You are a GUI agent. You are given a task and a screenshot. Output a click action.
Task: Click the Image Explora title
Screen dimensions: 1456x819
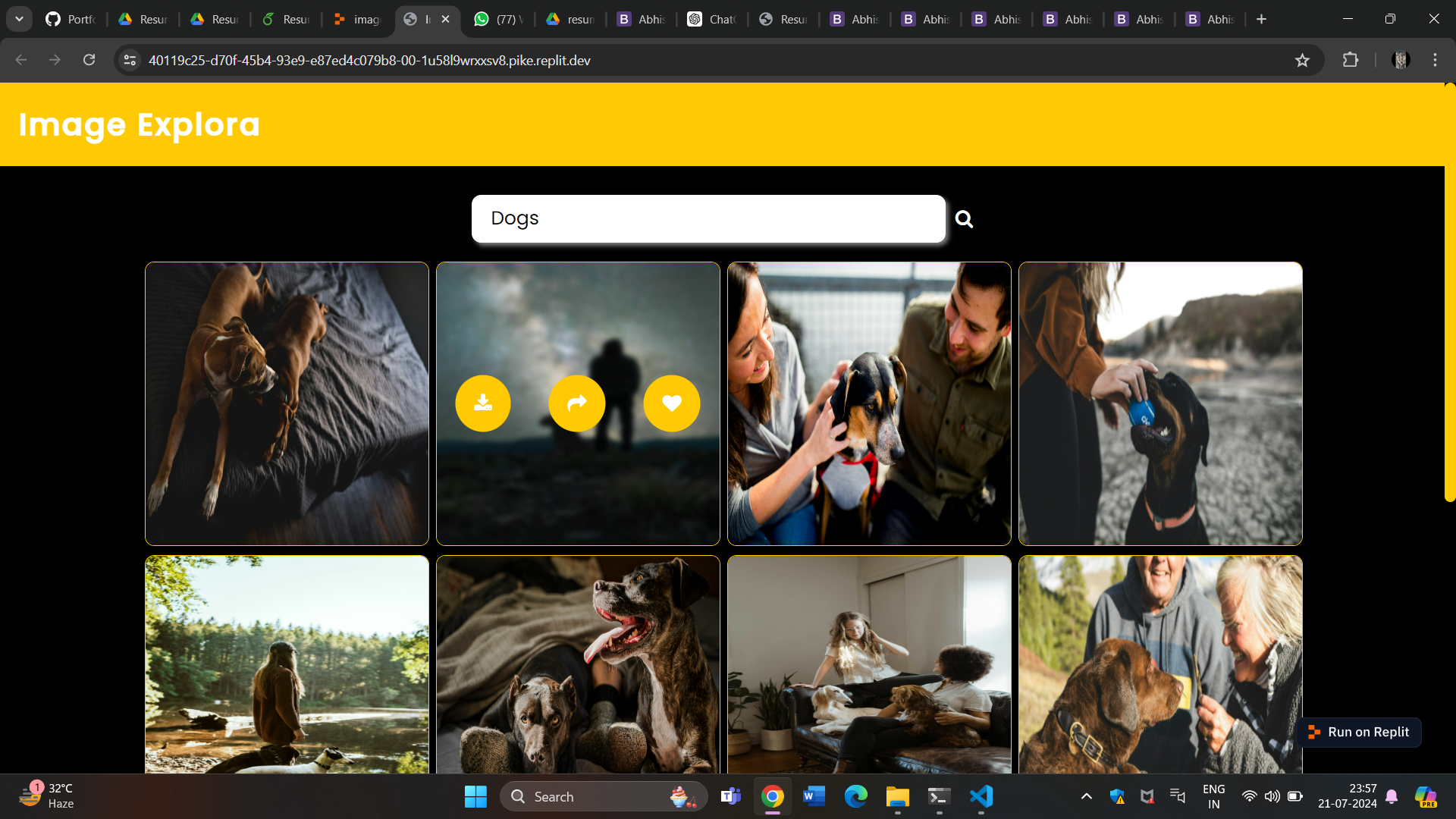(140, 124)
